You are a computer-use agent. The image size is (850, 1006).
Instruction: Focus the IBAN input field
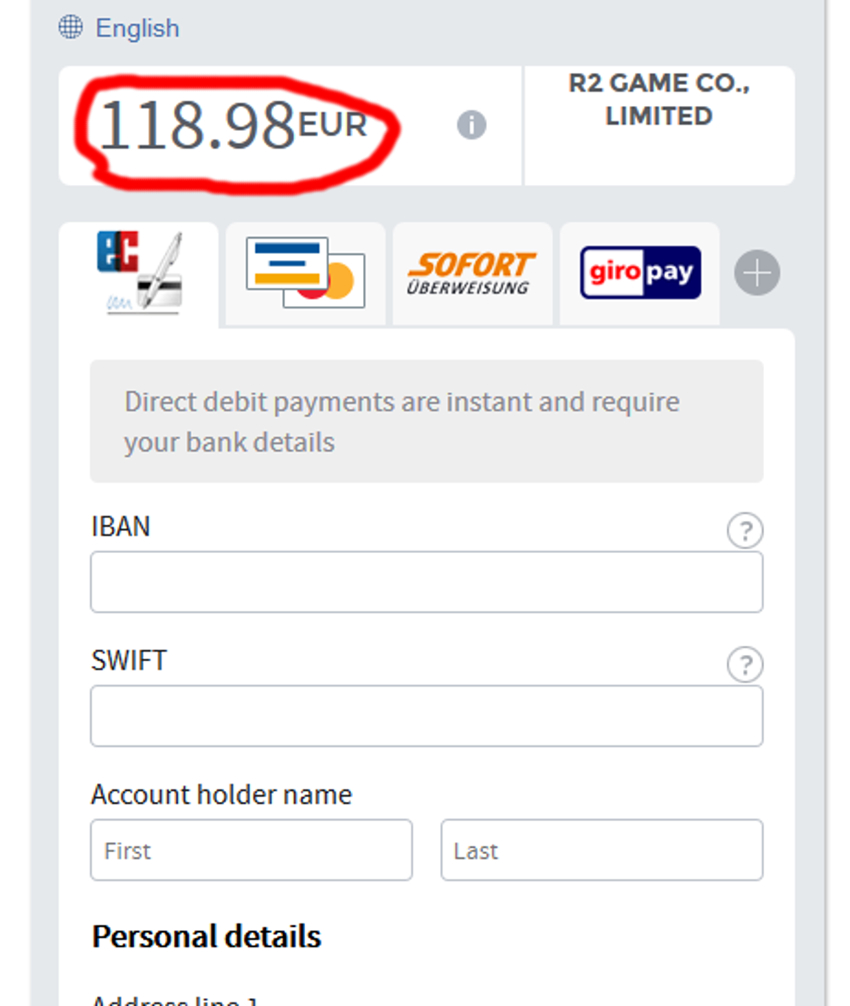[426, 582]
